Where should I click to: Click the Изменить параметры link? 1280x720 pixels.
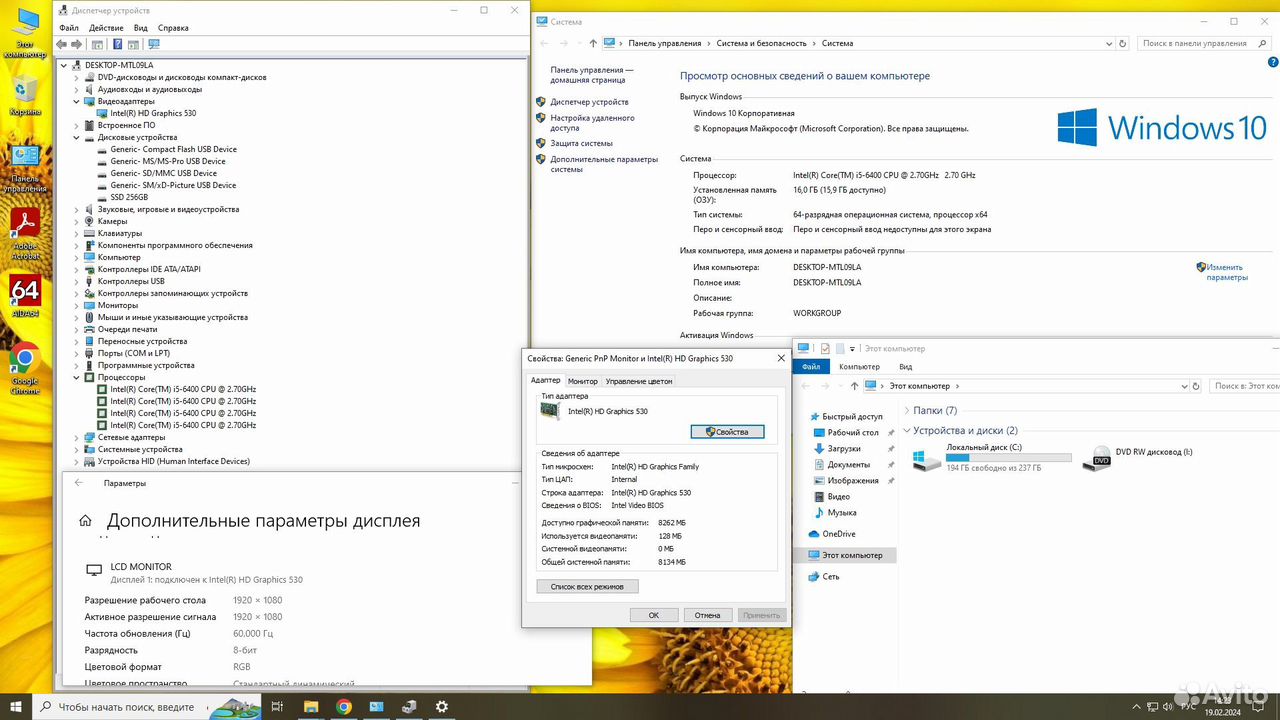(x=1226, y=272)
